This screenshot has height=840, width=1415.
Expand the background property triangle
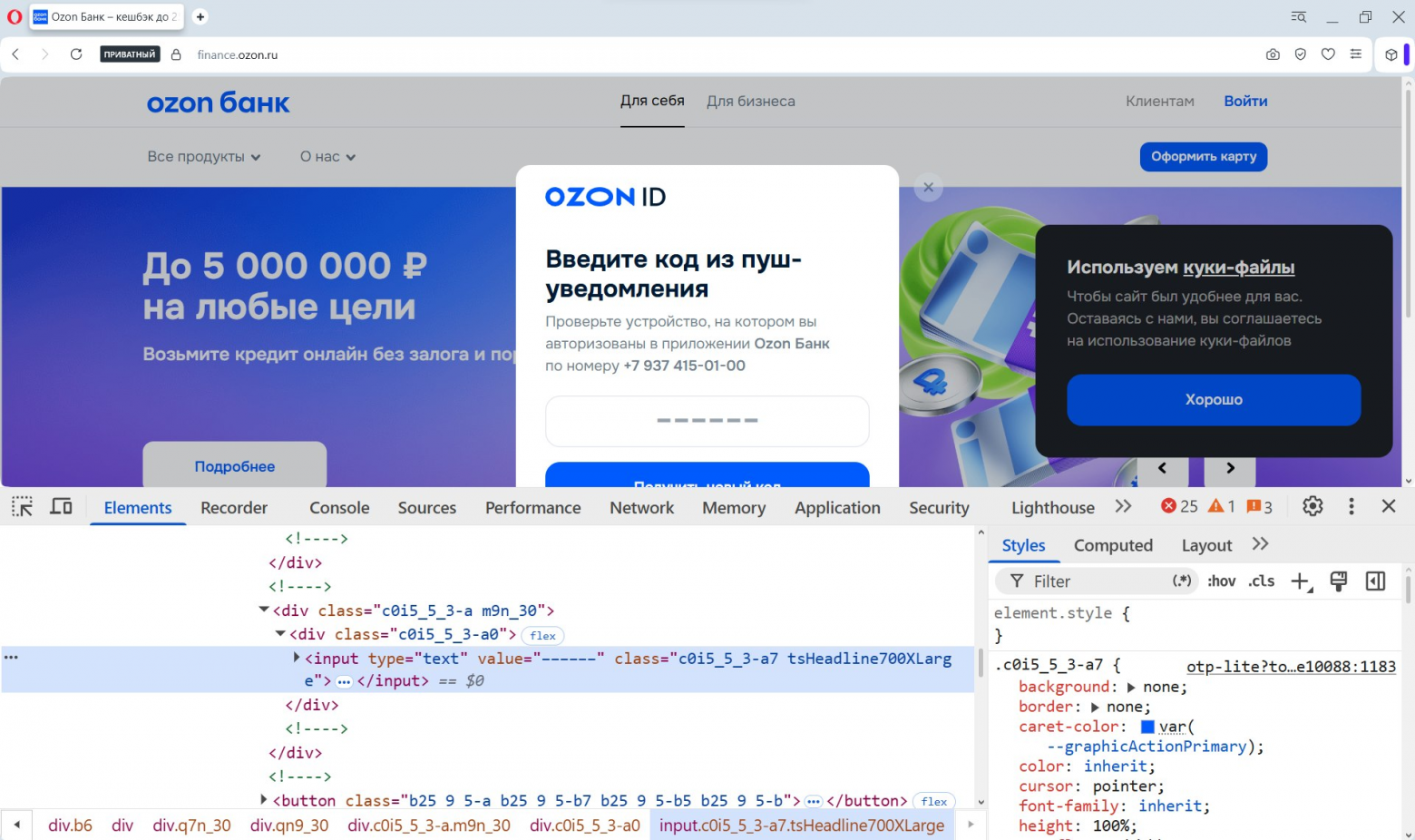[1131, 688]
